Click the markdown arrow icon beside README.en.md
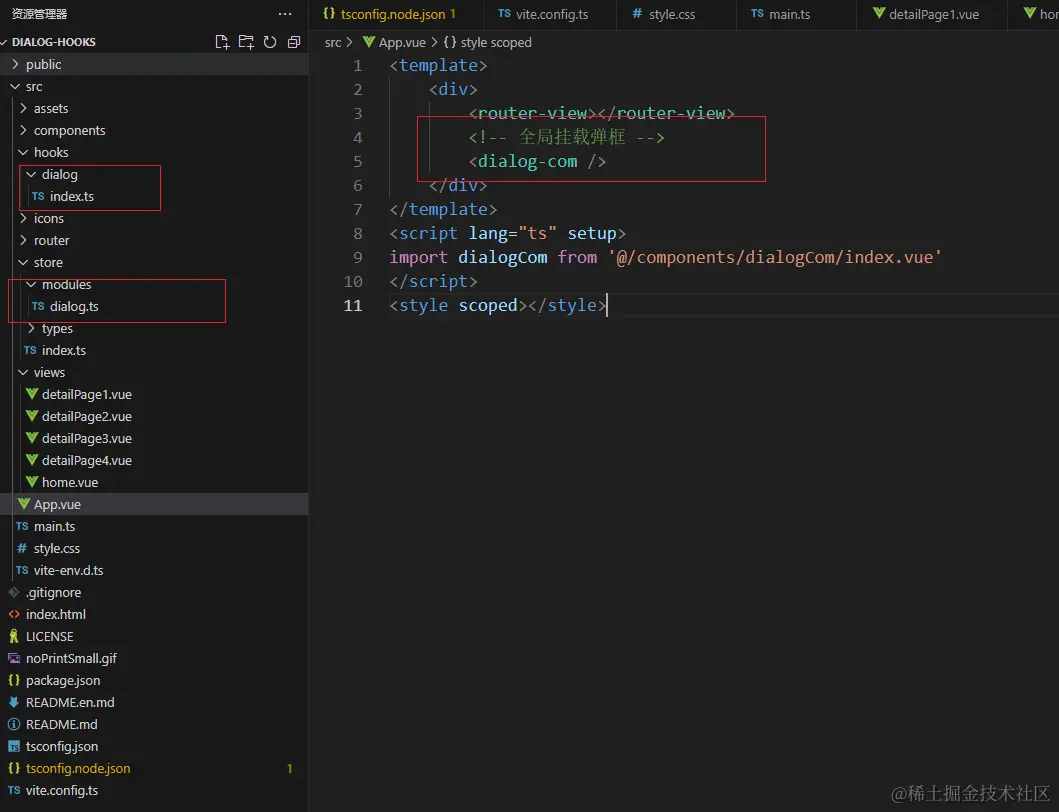 [x=14, y=702]
